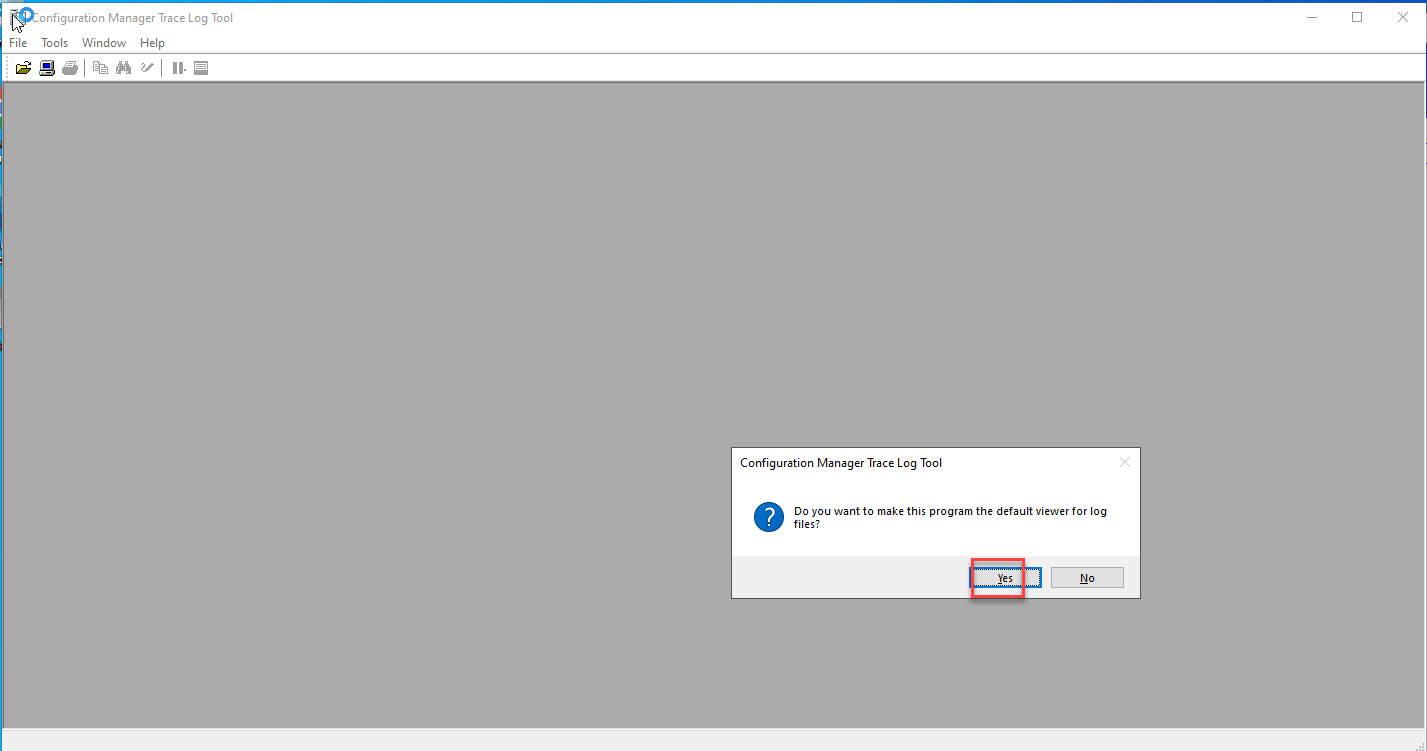Maximize the Trace Log Tool window

coord(1356,17)
